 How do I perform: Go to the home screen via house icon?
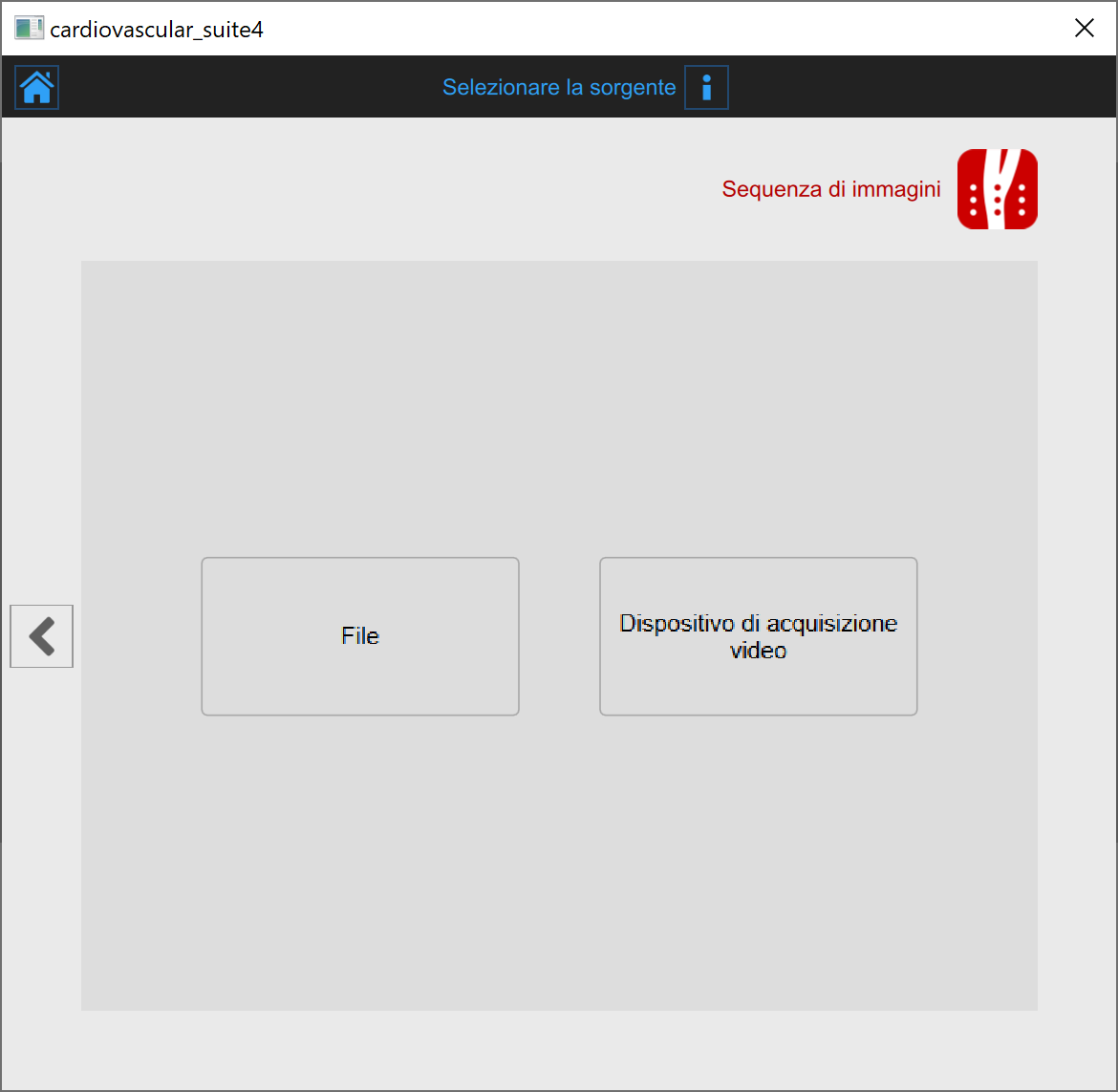pyautogui.click(x=37, y=87)
